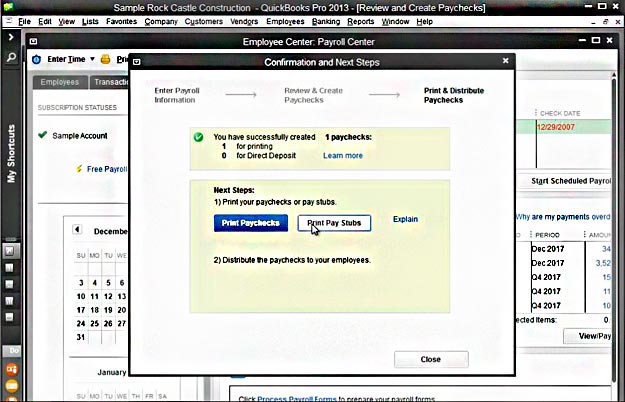Switch to the Transactions tab
This screenshot has height=402, width=625.
coord(110,82)
